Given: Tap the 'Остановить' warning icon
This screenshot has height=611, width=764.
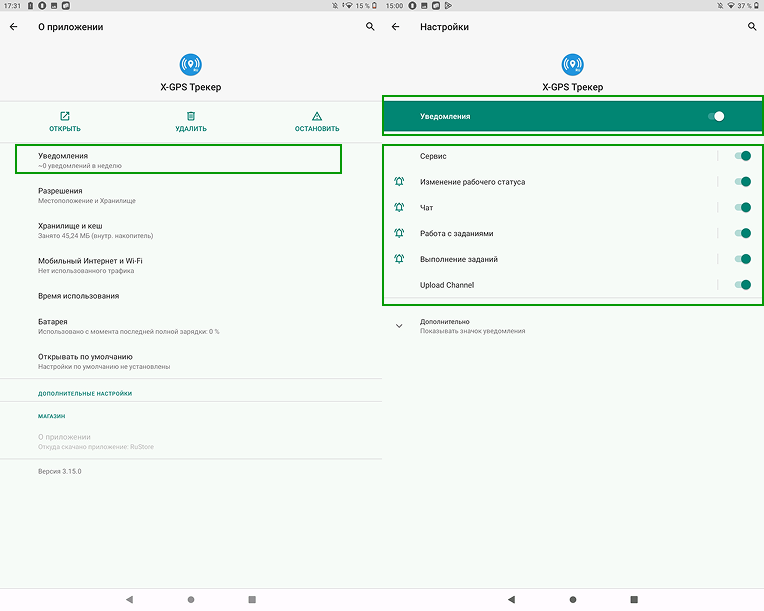Looking at the screenshot, I should 317,117.
